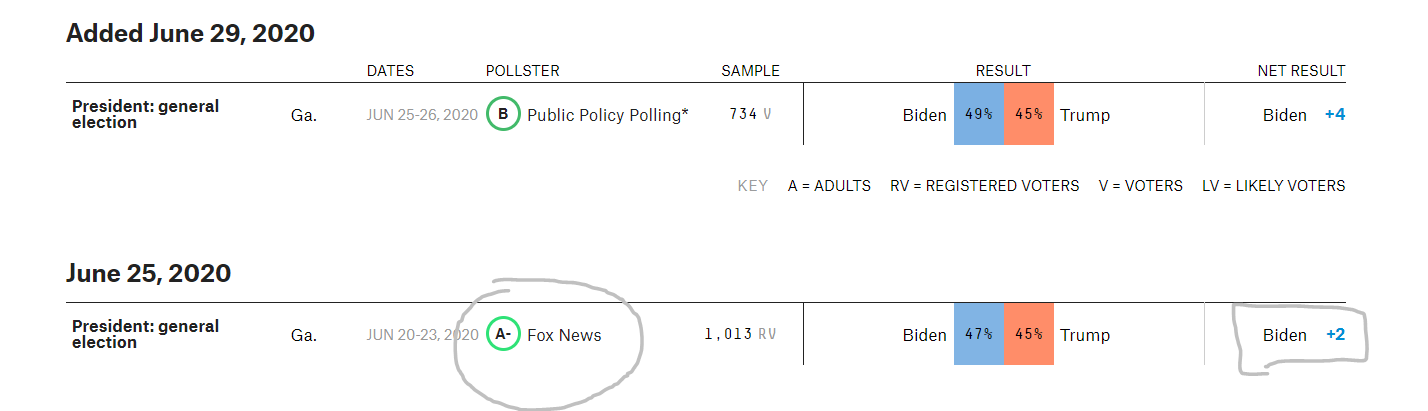Click the blue 49% Biden bar

(978, 114)
